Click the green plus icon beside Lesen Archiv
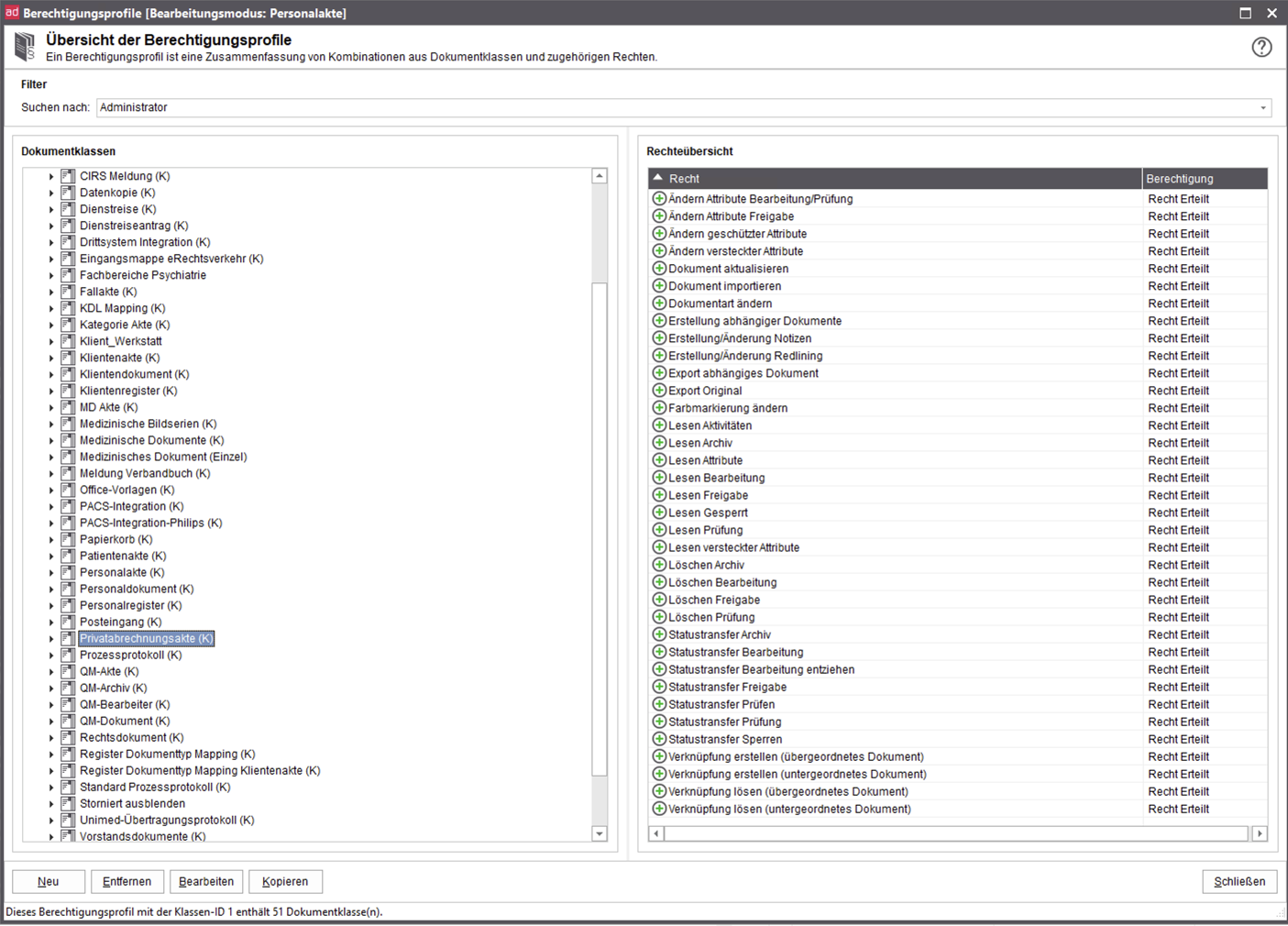 coord(659,442)
